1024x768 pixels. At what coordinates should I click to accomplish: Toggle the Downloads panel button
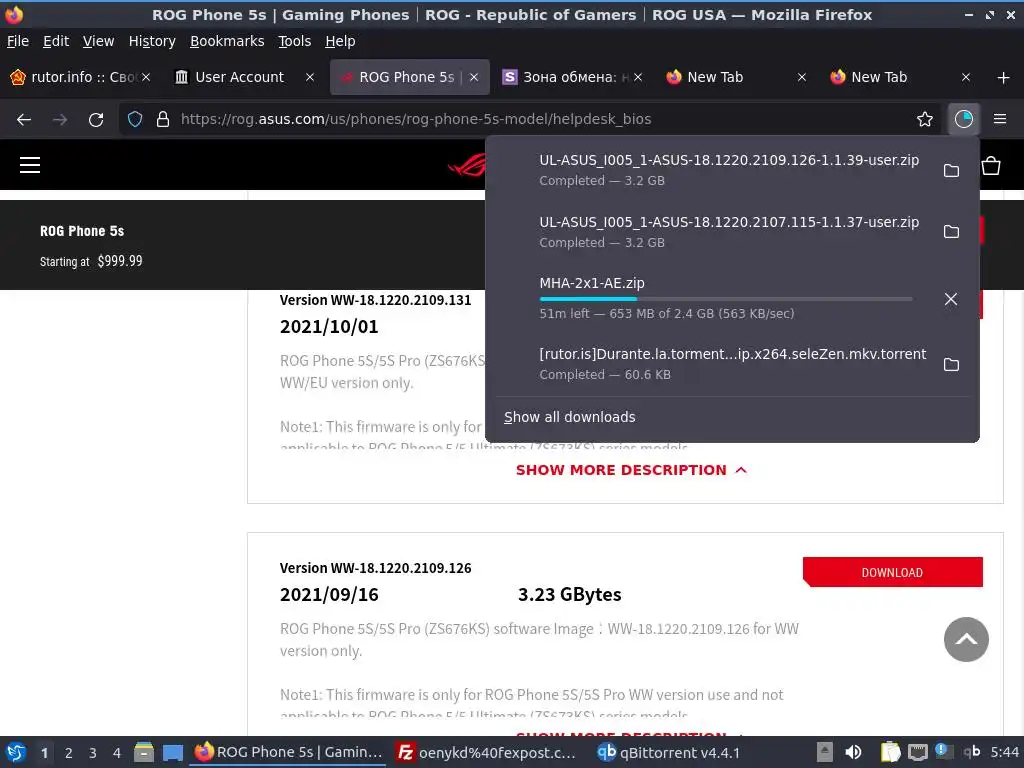click(963, 119)
